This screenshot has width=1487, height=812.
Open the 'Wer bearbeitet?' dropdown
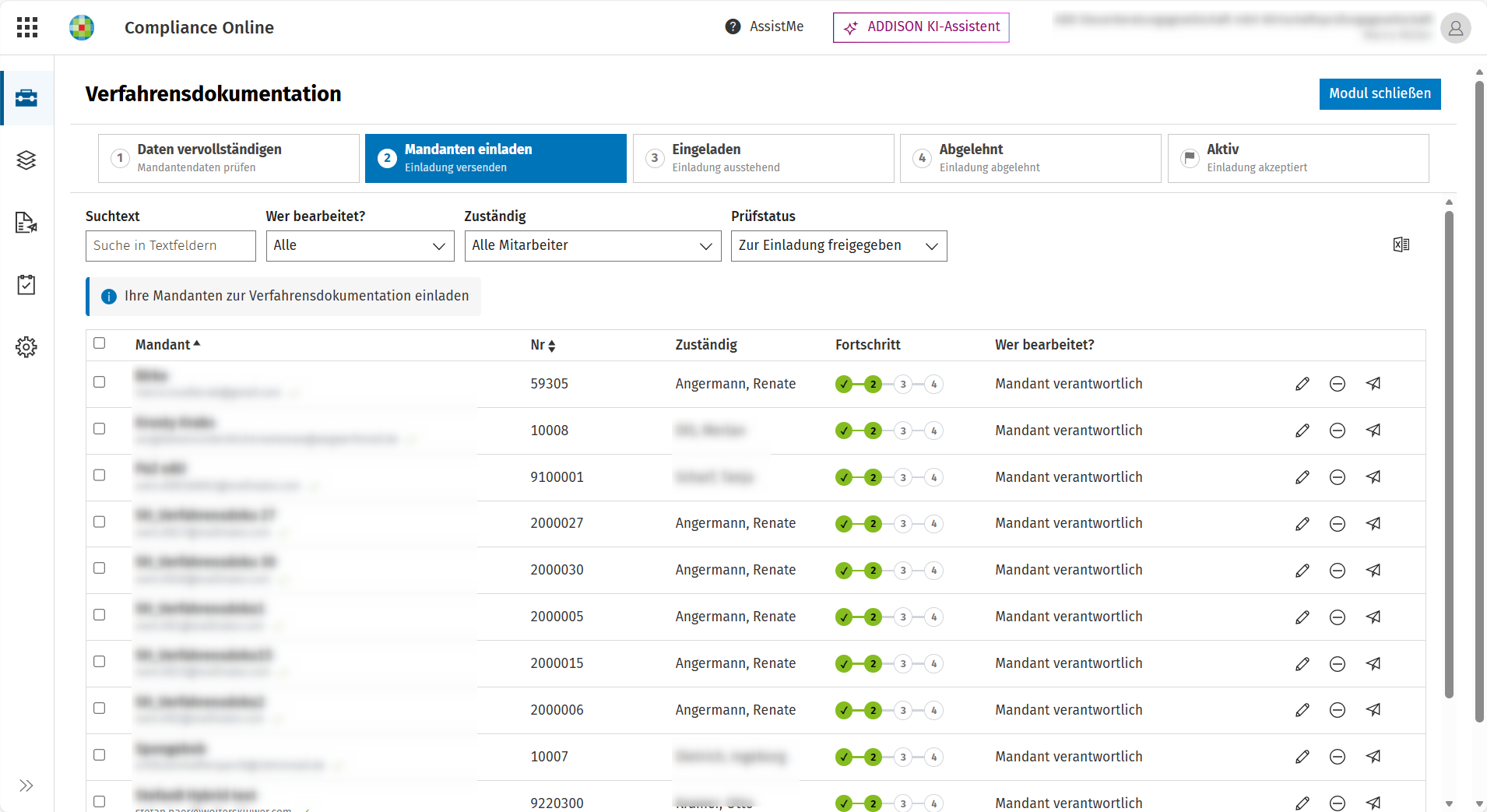click(360, 246)
